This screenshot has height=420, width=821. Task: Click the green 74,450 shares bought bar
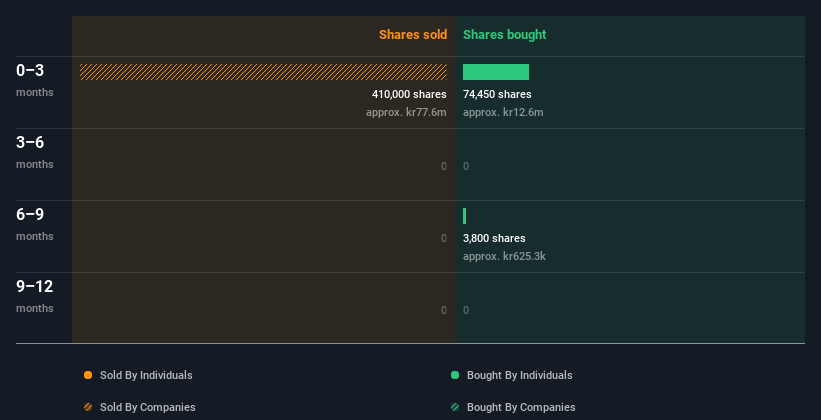point(496,72)
